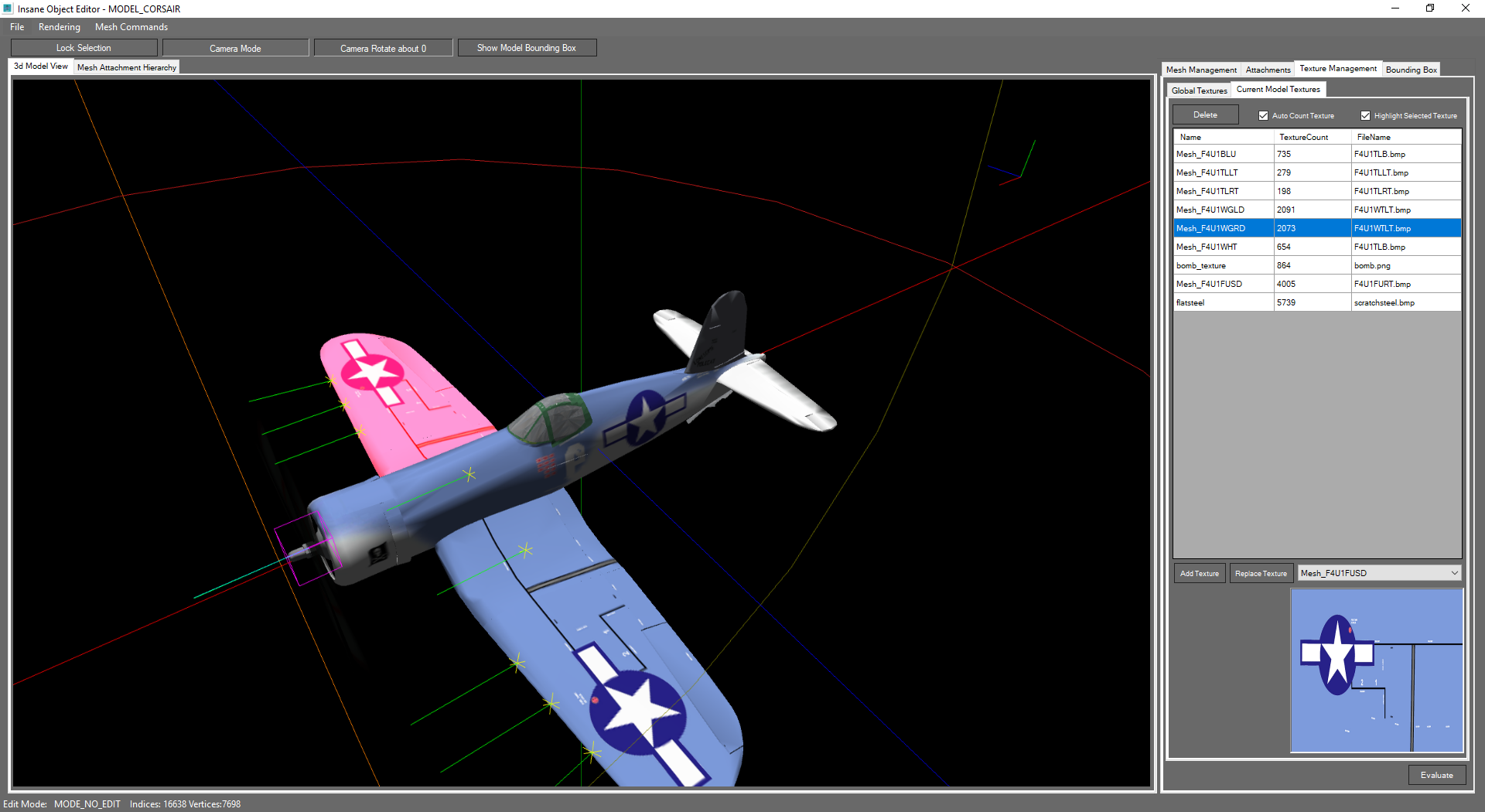Click texture count 5739 cell

(x=1313, y=302)
